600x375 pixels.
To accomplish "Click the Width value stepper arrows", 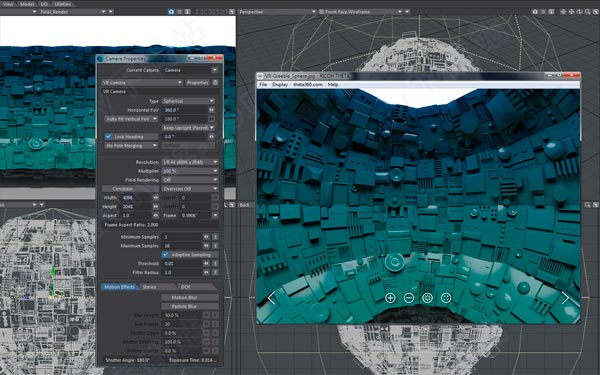I will pos(156,197).
